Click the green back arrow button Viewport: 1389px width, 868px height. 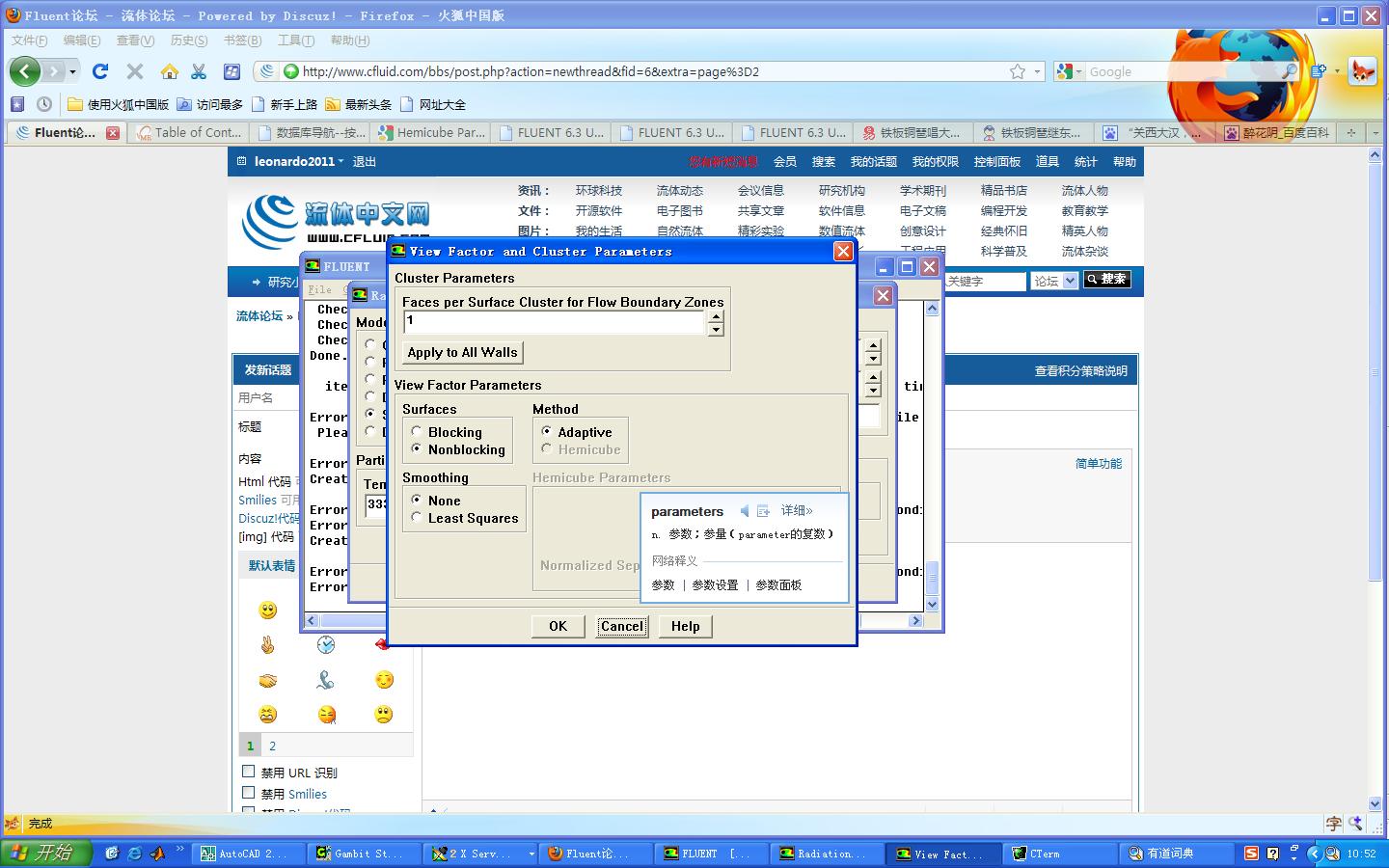pos(25,71)
